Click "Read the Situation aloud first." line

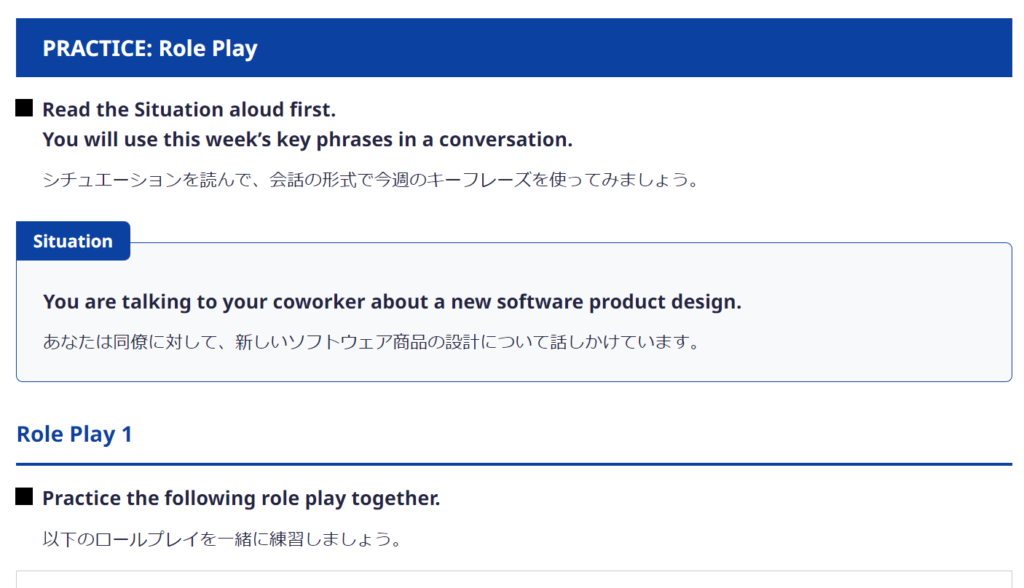(189, 109)
